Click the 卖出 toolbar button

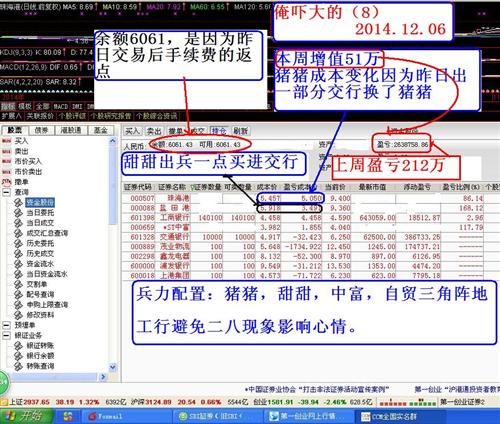click(154, 131)
